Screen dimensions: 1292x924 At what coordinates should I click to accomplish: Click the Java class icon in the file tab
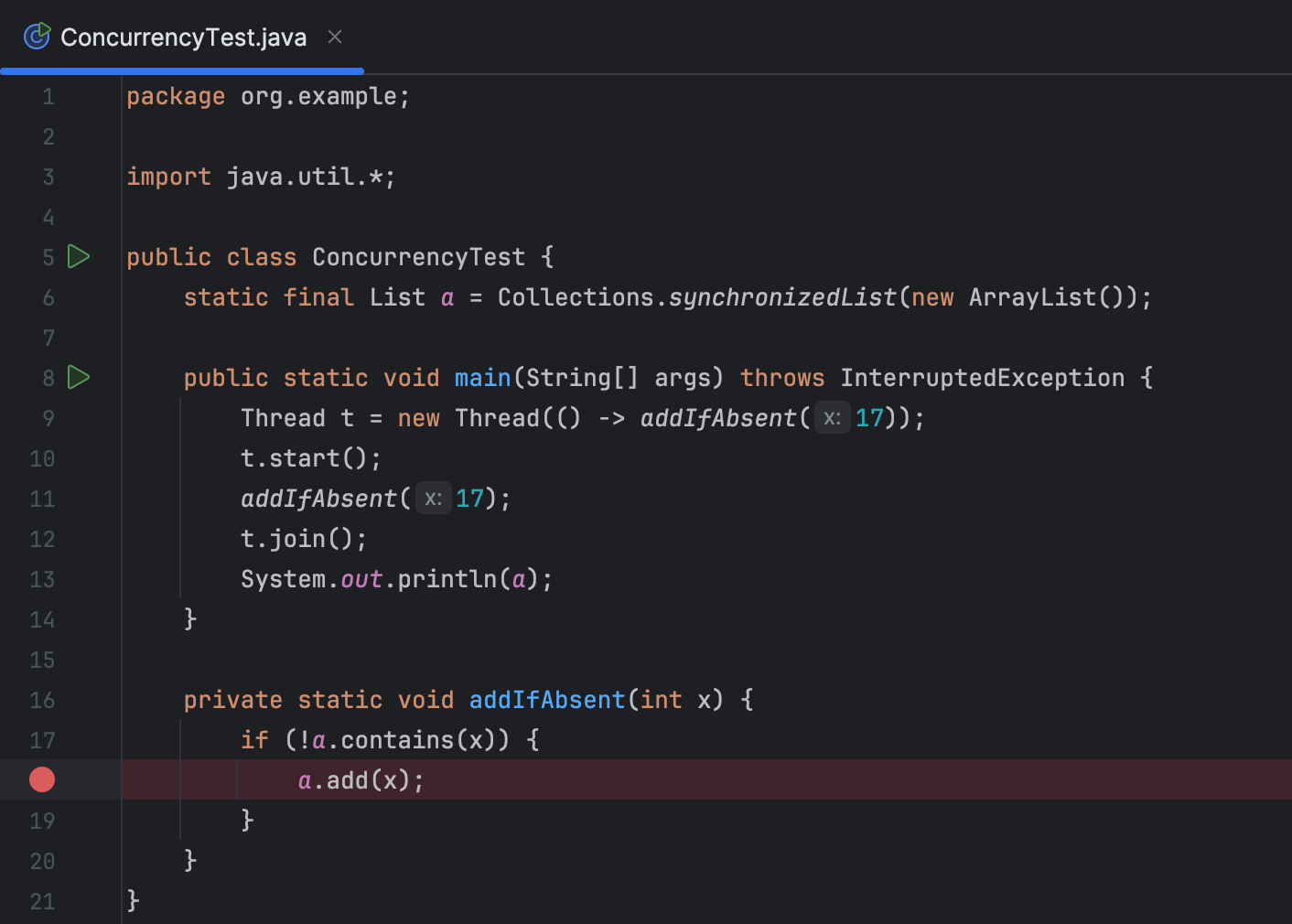[x=37, y=37]
